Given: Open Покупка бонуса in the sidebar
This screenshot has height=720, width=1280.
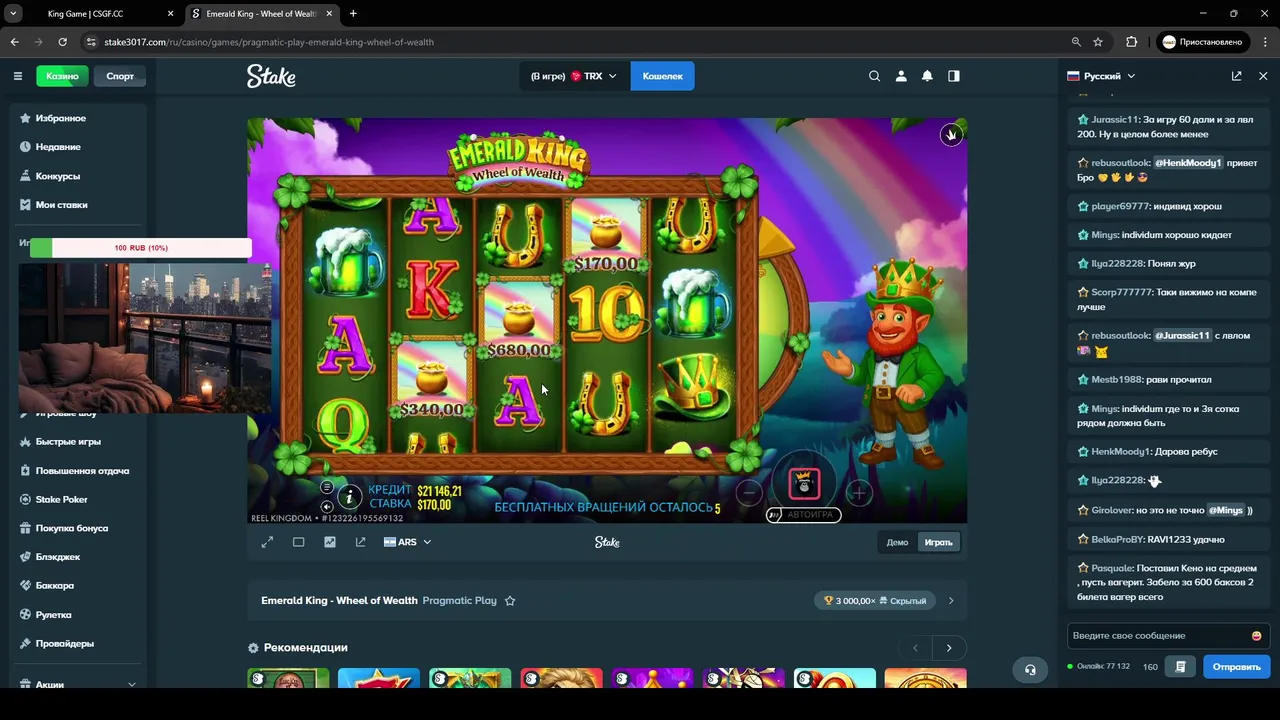Looking at the screenshot, I should (78, 528).
